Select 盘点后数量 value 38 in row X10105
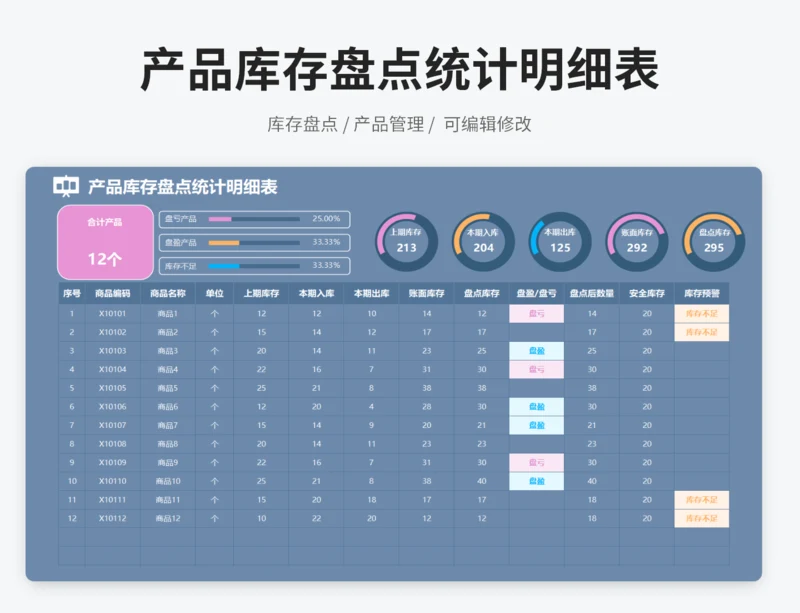 tap(592, 388)
